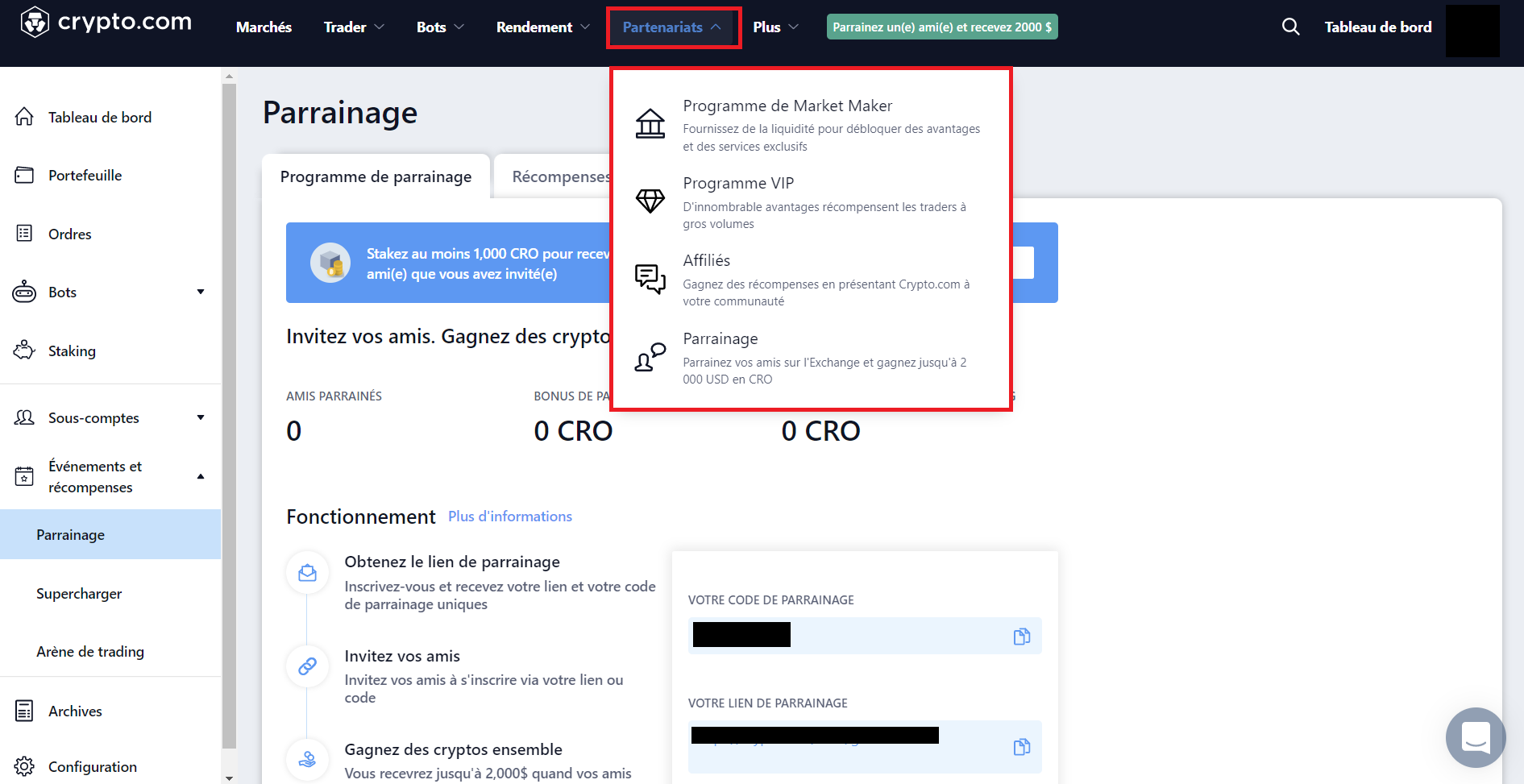Copy the referral link with copy icon
The width and height of the screenshot is (1524, 784).
pyautogui.click(x=1021, y=747)
